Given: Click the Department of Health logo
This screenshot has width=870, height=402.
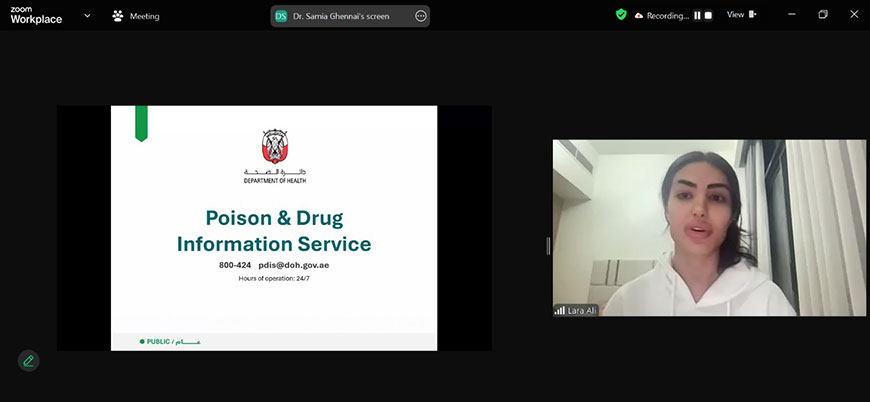Looking at the screenshot, I should [275, 156].
